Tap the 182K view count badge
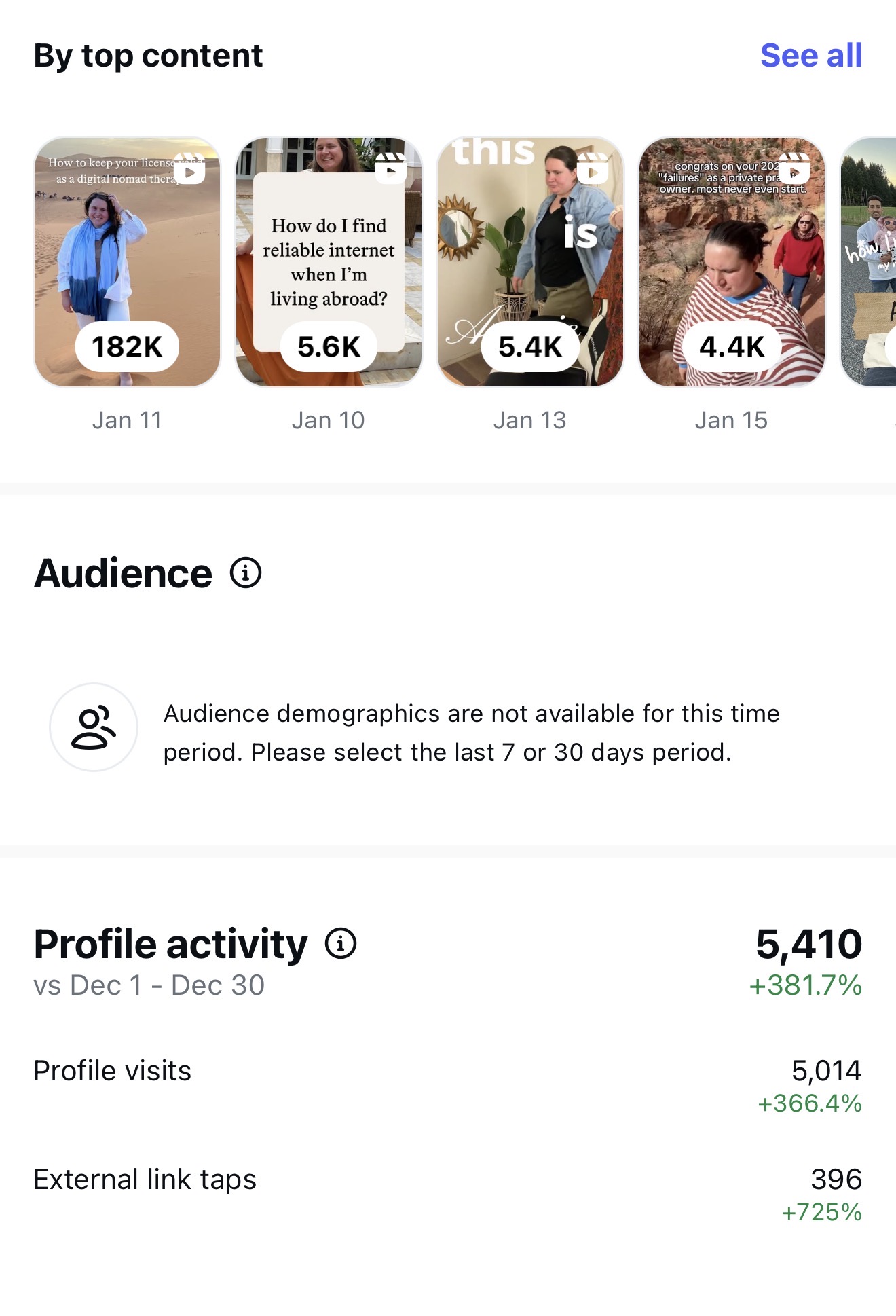The width and height of the screenshot is (896, 1316). click(127, 346)
